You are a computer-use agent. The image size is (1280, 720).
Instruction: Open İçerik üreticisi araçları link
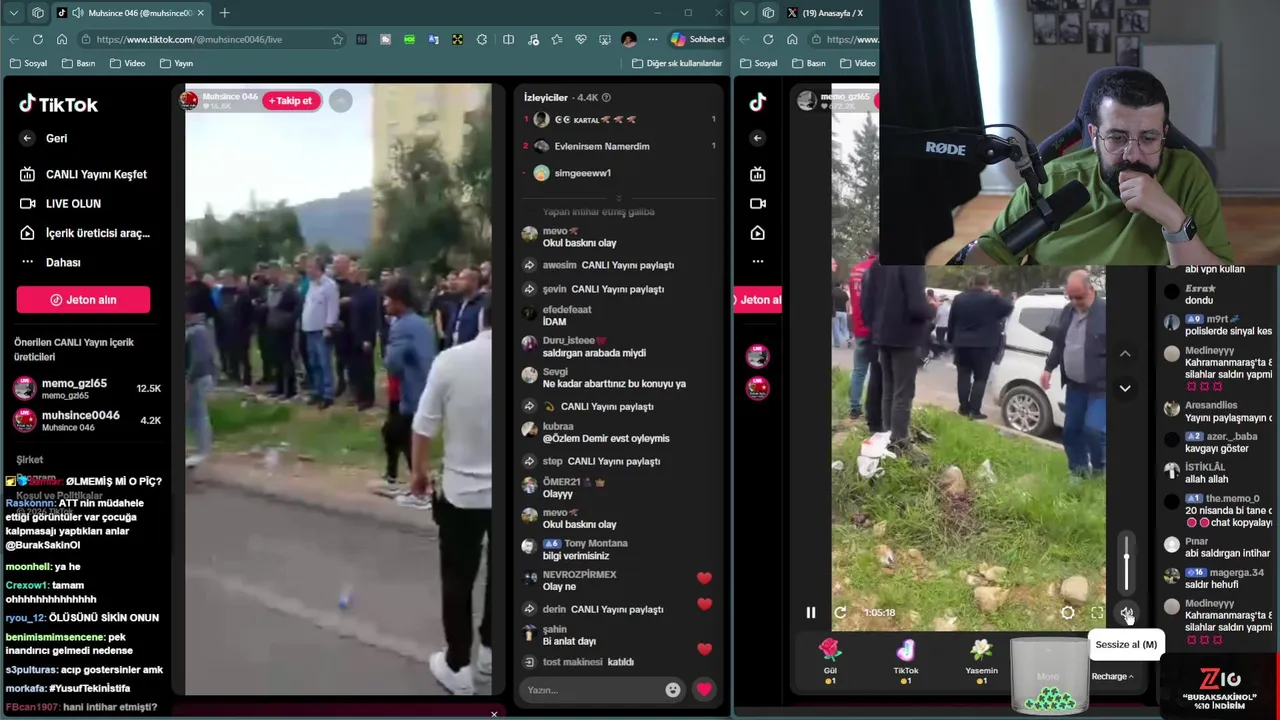(x=85, y=233)
